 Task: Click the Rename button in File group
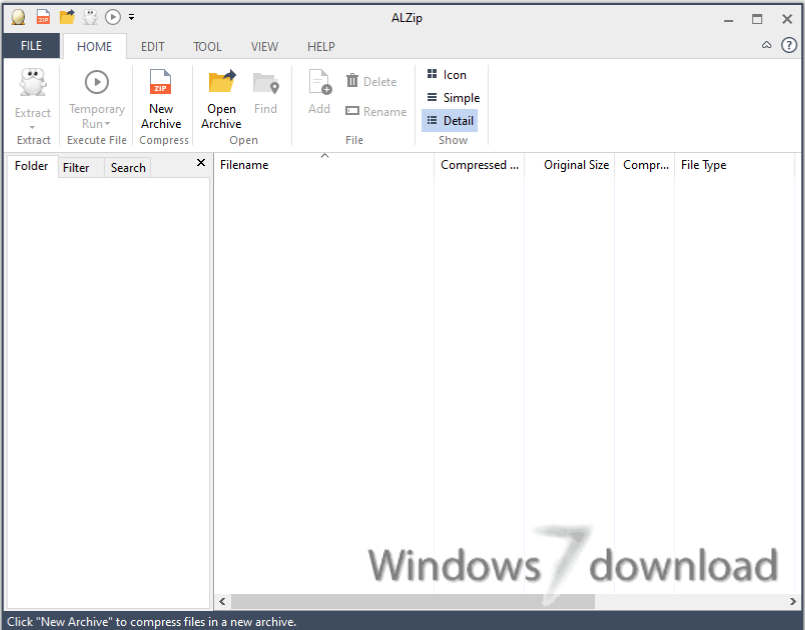coord(376,111)
